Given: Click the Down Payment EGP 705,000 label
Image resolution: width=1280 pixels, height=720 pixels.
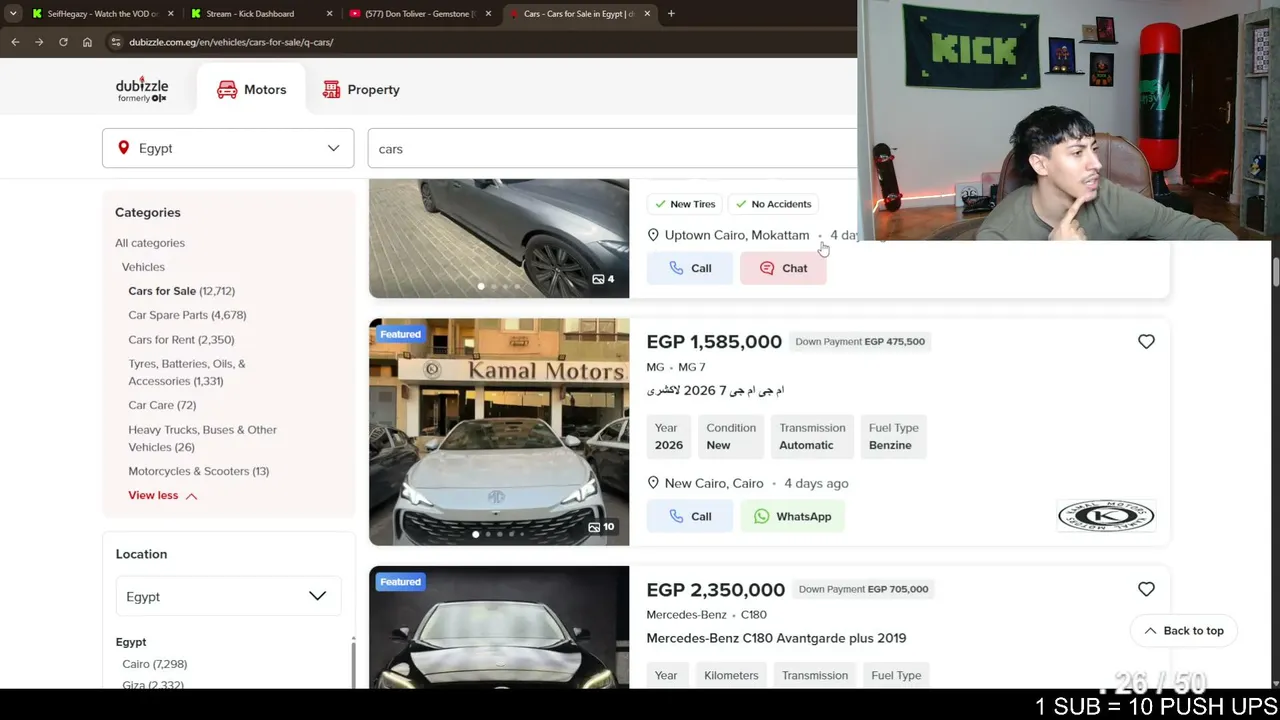Looking at the screenshot, I should click(864, 589).
